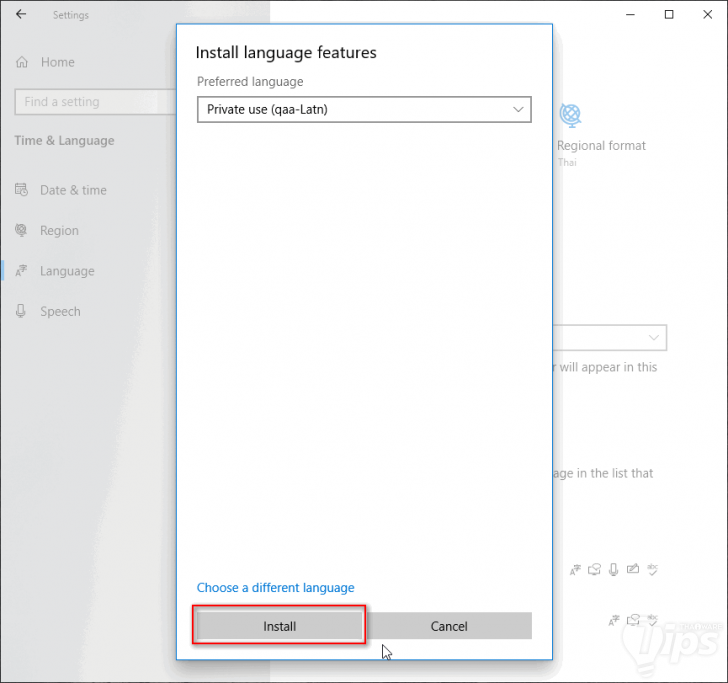Expand the Preferred language dropdown

(x=364, y=110)
